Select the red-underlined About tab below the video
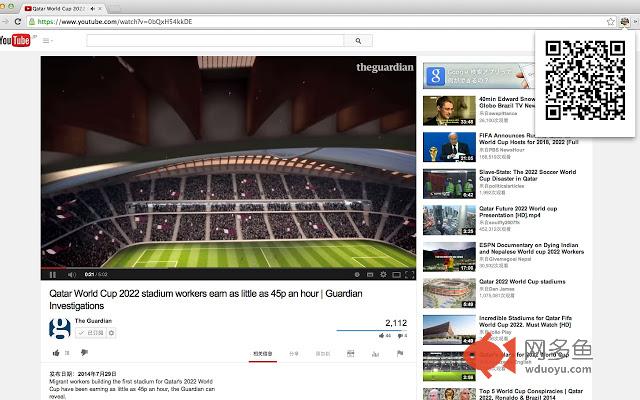The height and width of the screenshot is (400, 640). pyautogui.click(x=262, y=354)
